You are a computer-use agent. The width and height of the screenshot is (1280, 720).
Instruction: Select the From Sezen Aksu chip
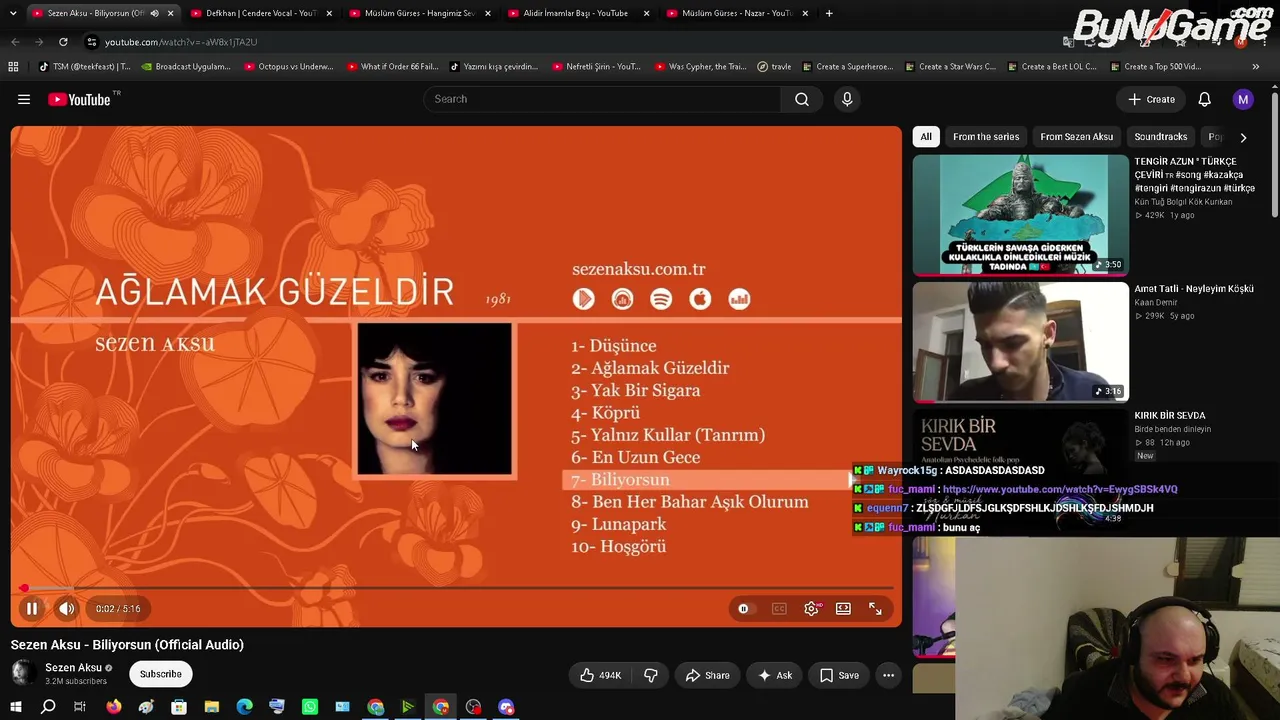click(1076, 137)
